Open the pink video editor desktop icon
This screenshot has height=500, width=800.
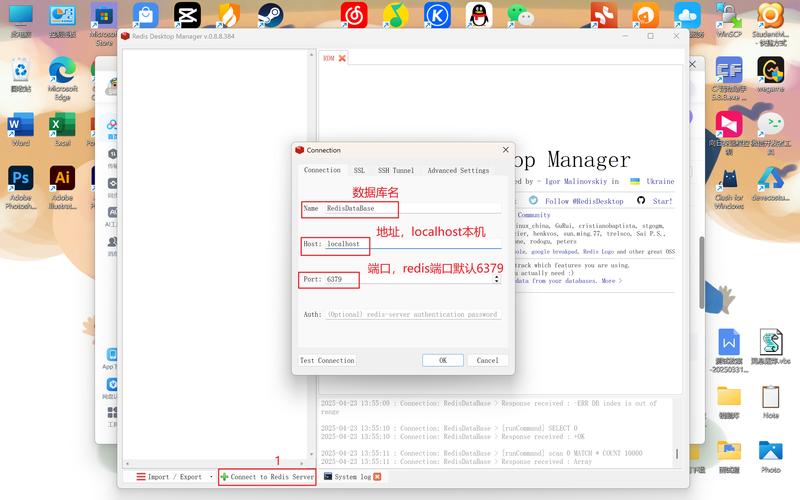729,134
